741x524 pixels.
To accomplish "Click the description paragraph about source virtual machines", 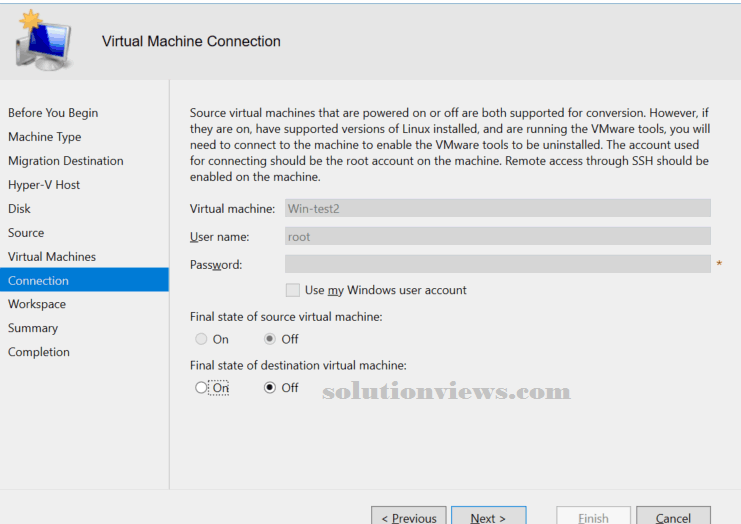I will pyautogui.click(x=450, y=145).
